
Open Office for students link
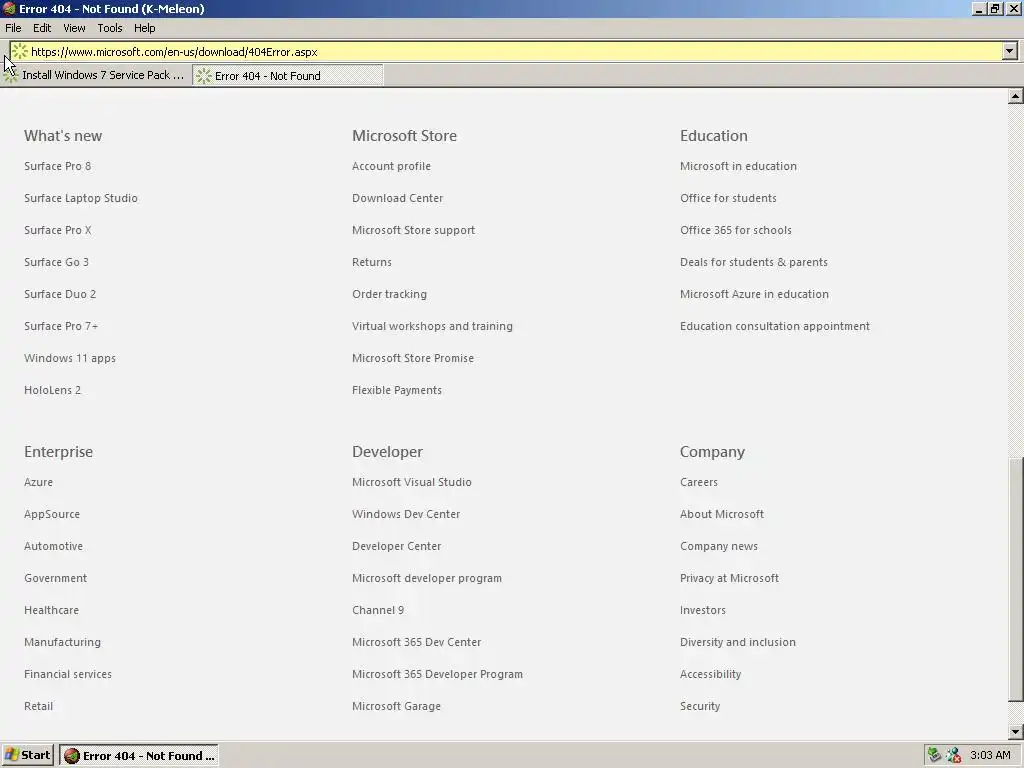click(x=728, y=198)
